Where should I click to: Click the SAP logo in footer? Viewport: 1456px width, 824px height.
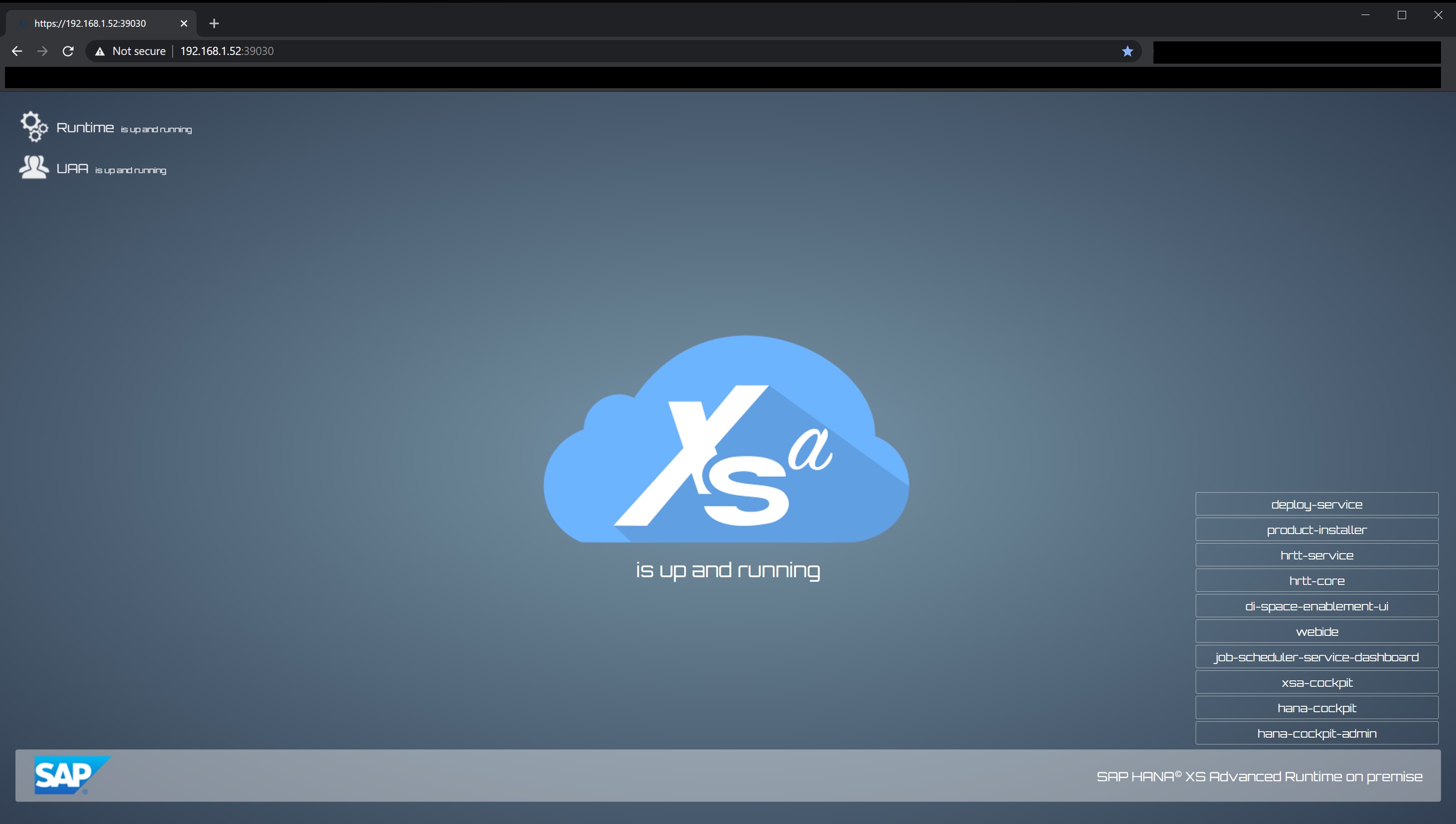(x=71, y=775)
